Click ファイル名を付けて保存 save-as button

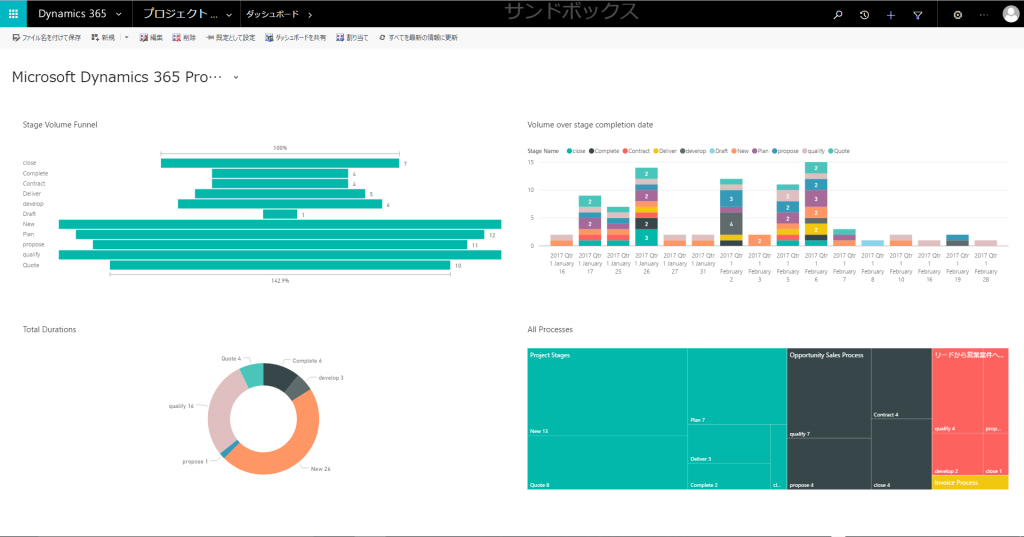point(46,38)
